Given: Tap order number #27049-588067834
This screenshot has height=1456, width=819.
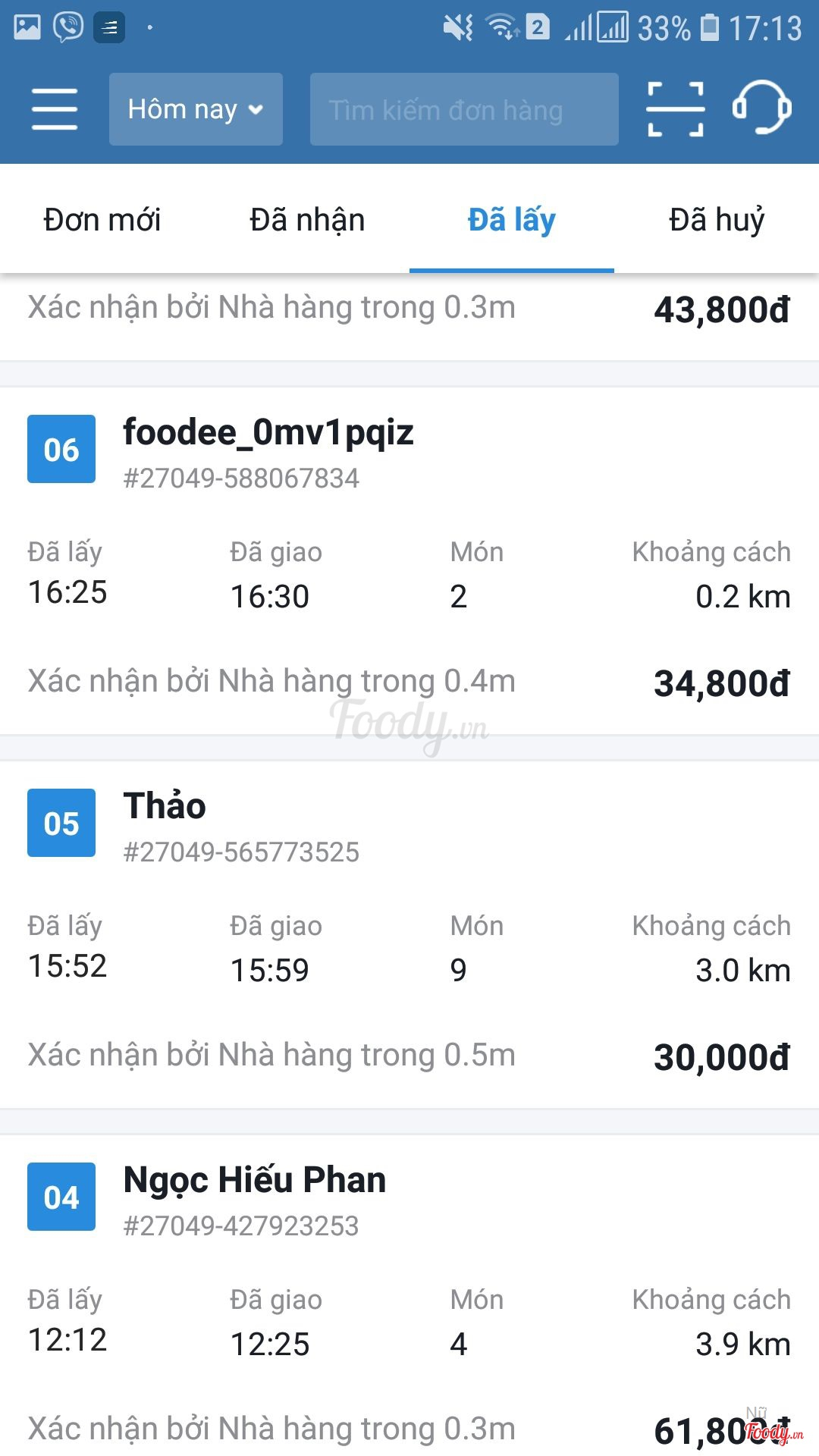Looking at the screenshot, I should pyautogui.click(x=241, y=479).
